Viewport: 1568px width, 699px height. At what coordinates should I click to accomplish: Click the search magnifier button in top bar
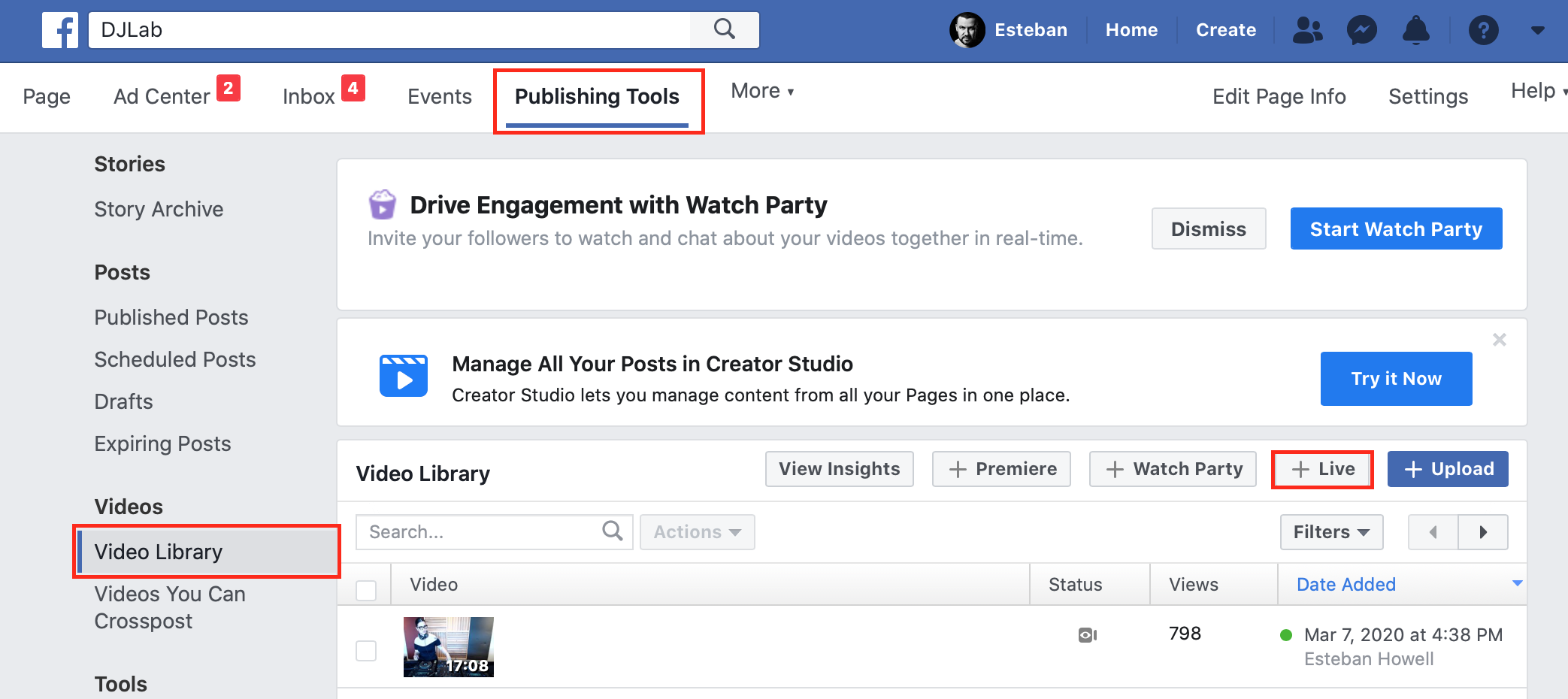724,29
